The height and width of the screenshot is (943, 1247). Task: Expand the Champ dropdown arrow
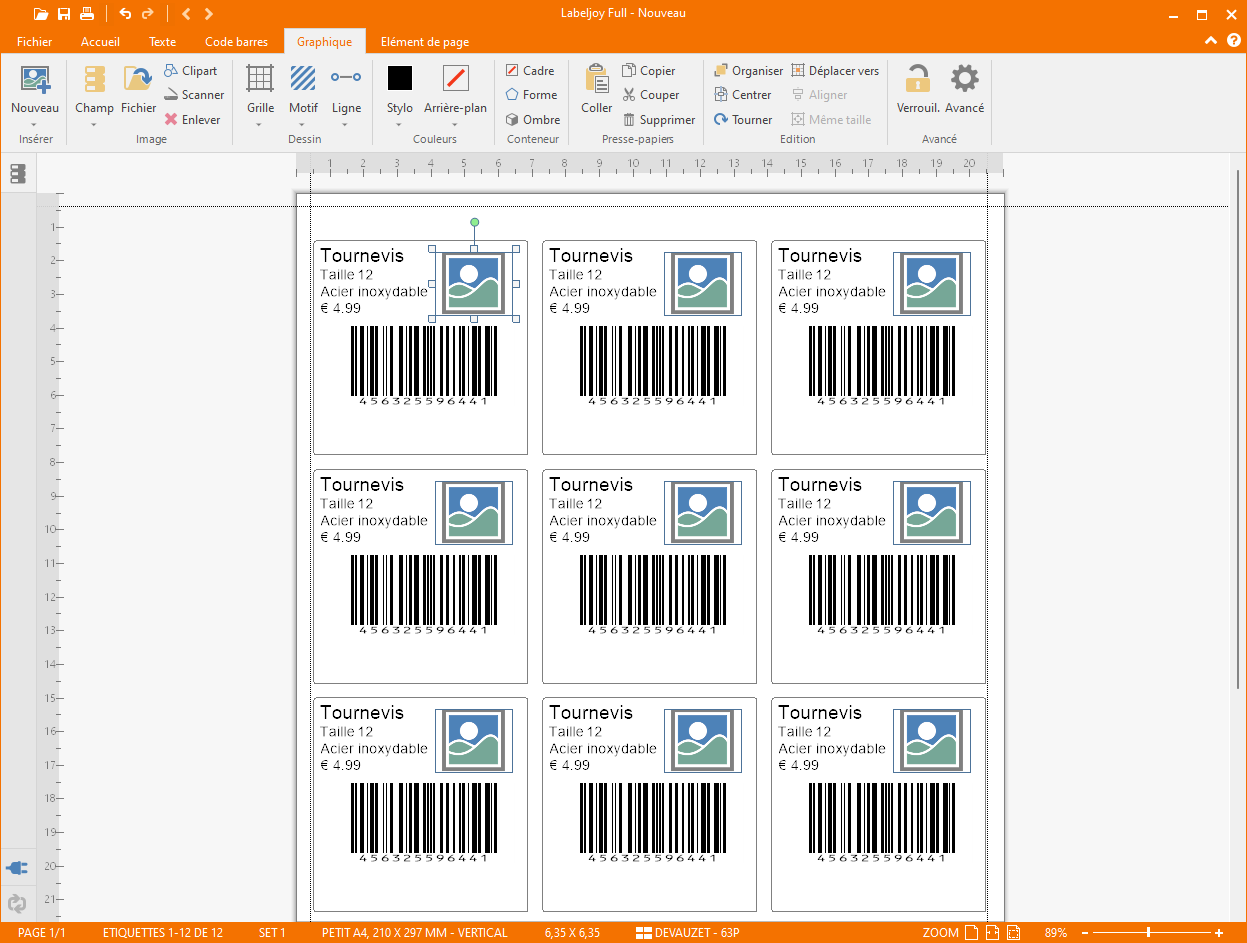(94, 125)
